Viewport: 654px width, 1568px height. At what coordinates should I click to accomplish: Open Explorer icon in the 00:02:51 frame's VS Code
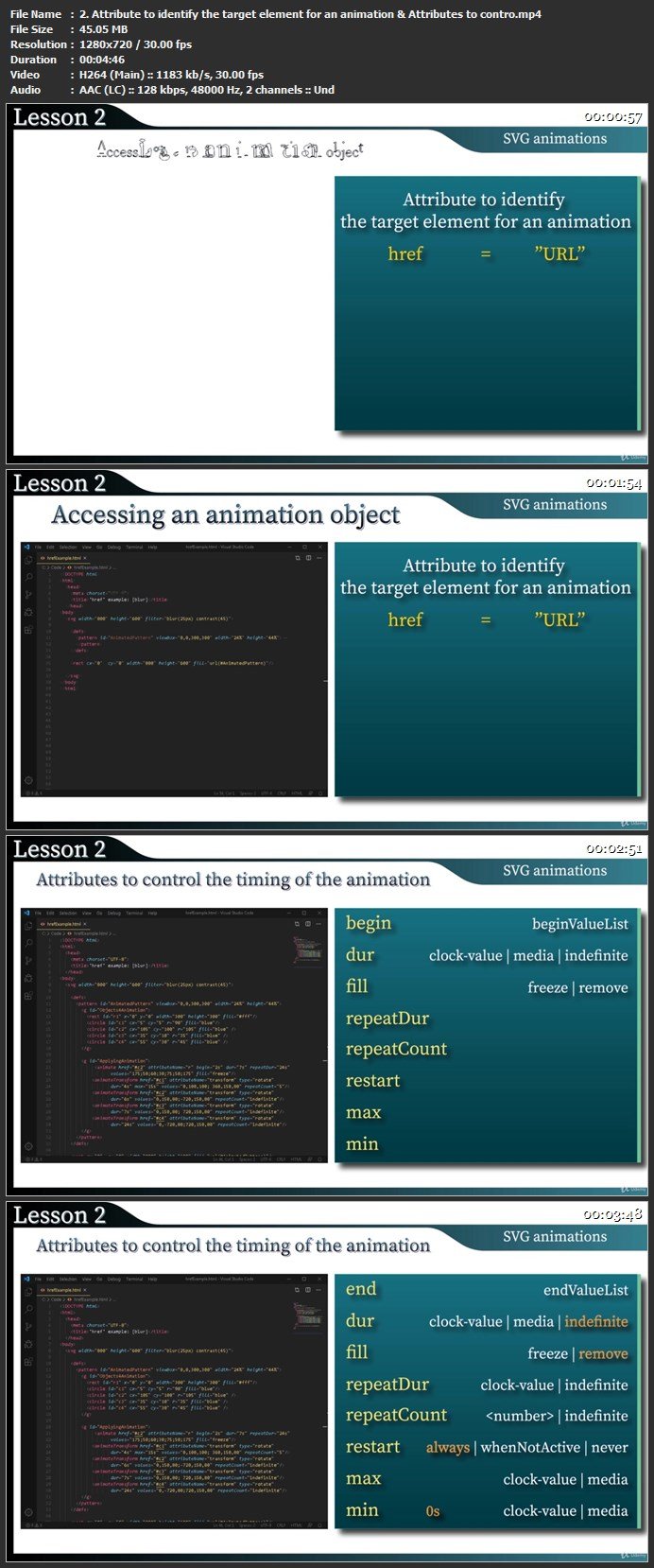coord(28,925)
